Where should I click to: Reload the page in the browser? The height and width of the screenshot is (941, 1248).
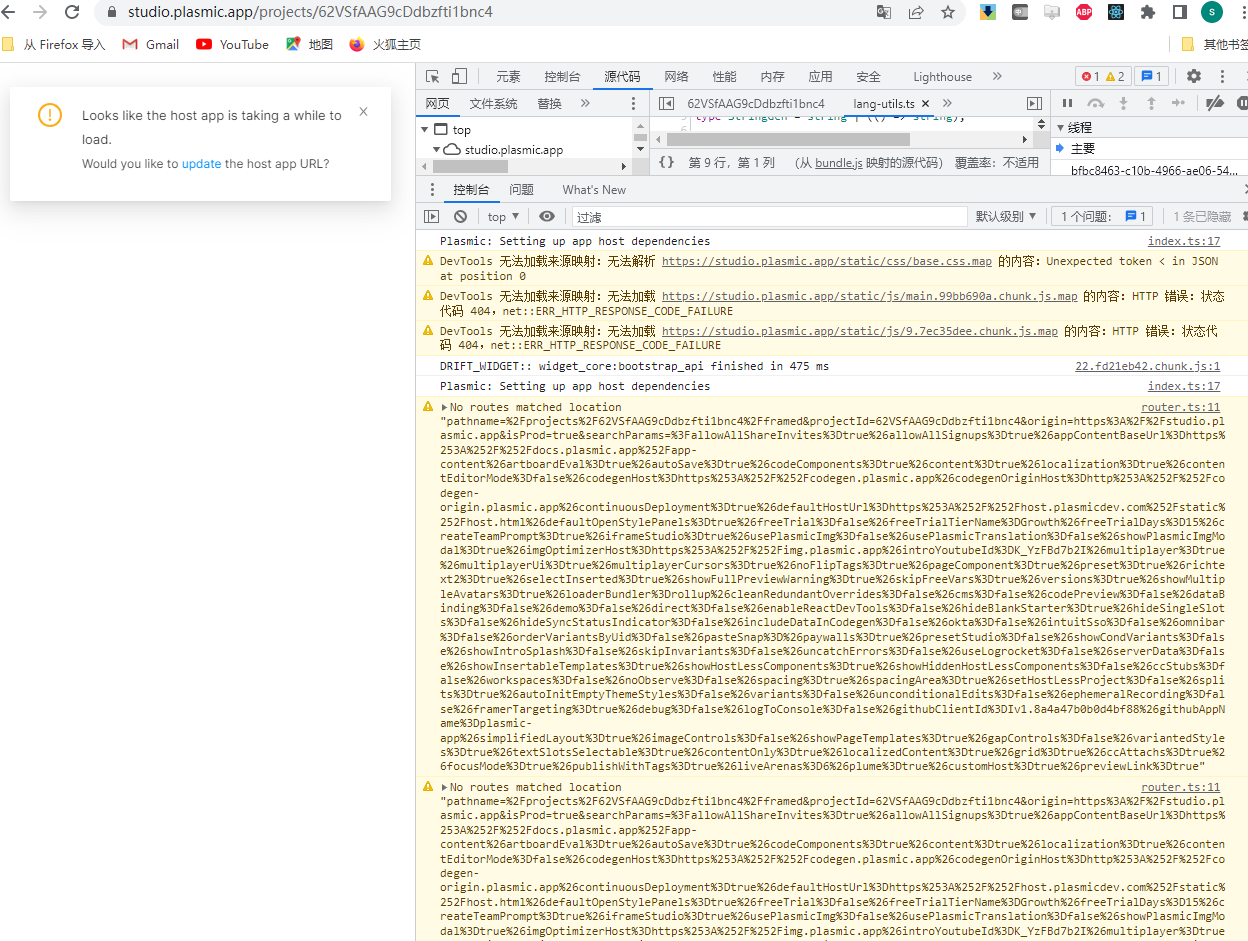72,13
